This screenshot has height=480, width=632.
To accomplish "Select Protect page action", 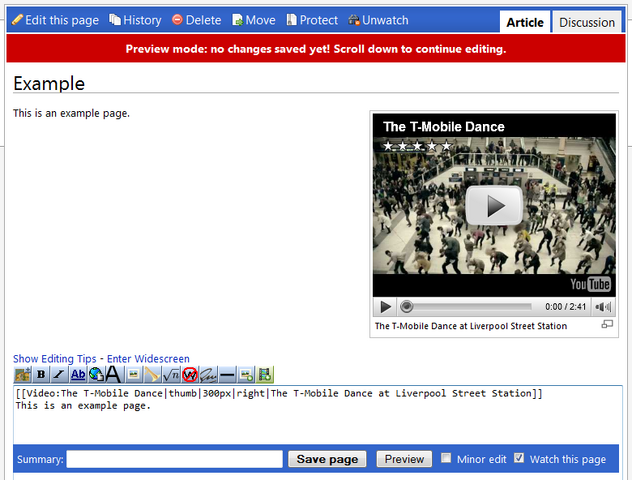I will [x=318, y=20].
